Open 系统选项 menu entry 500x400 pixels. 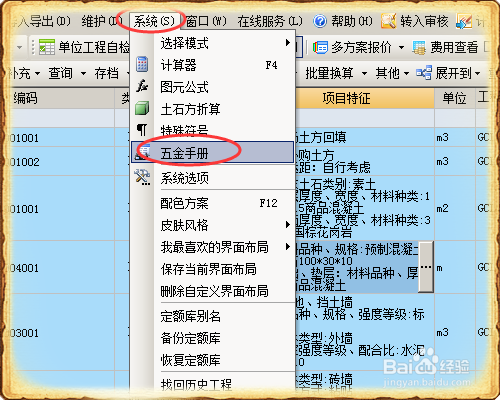pos(213,178)
